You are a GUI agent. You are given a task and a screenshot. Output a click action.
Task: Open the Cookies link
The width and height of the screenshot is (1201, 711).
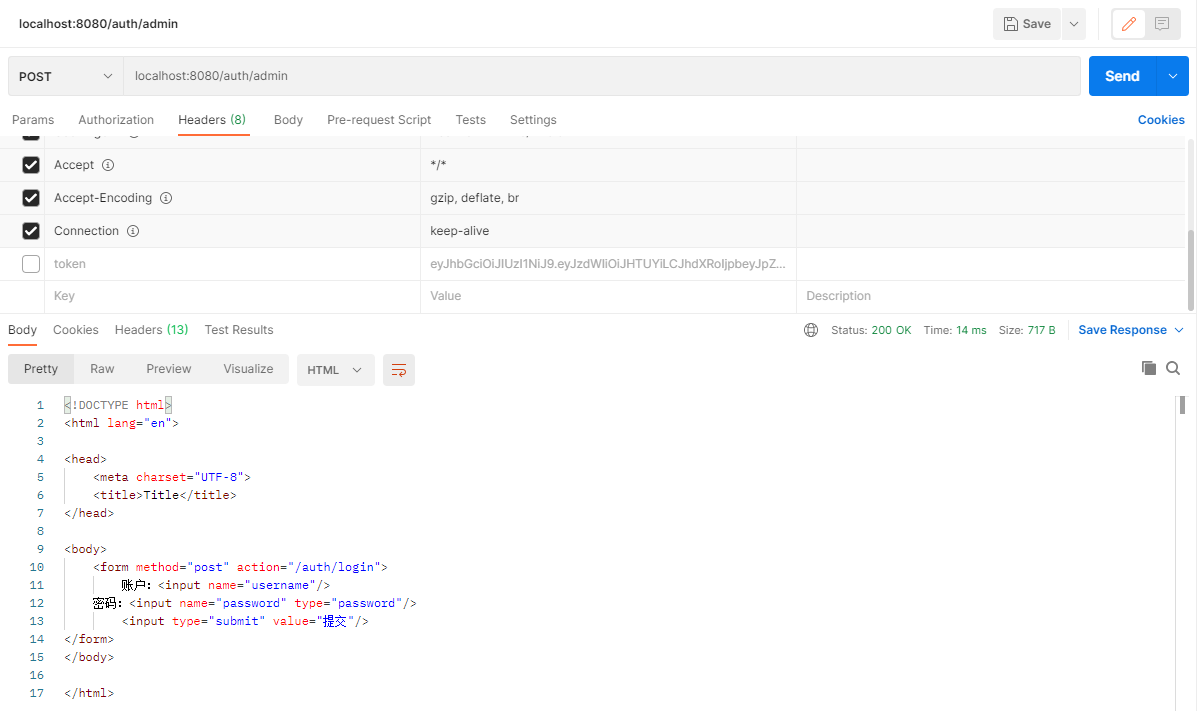(x=1160, y=120)
